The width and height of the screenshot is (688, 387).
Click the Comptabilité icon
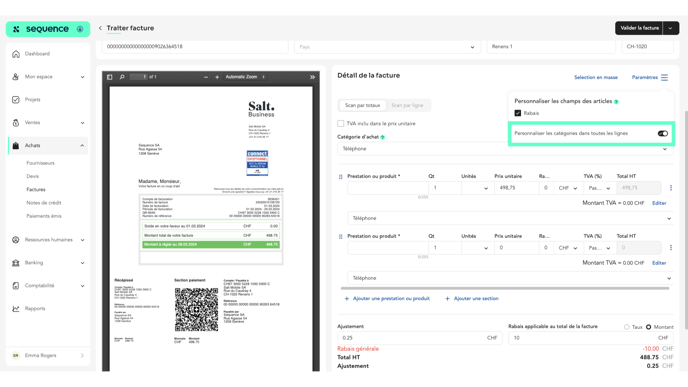pos(16,286)
